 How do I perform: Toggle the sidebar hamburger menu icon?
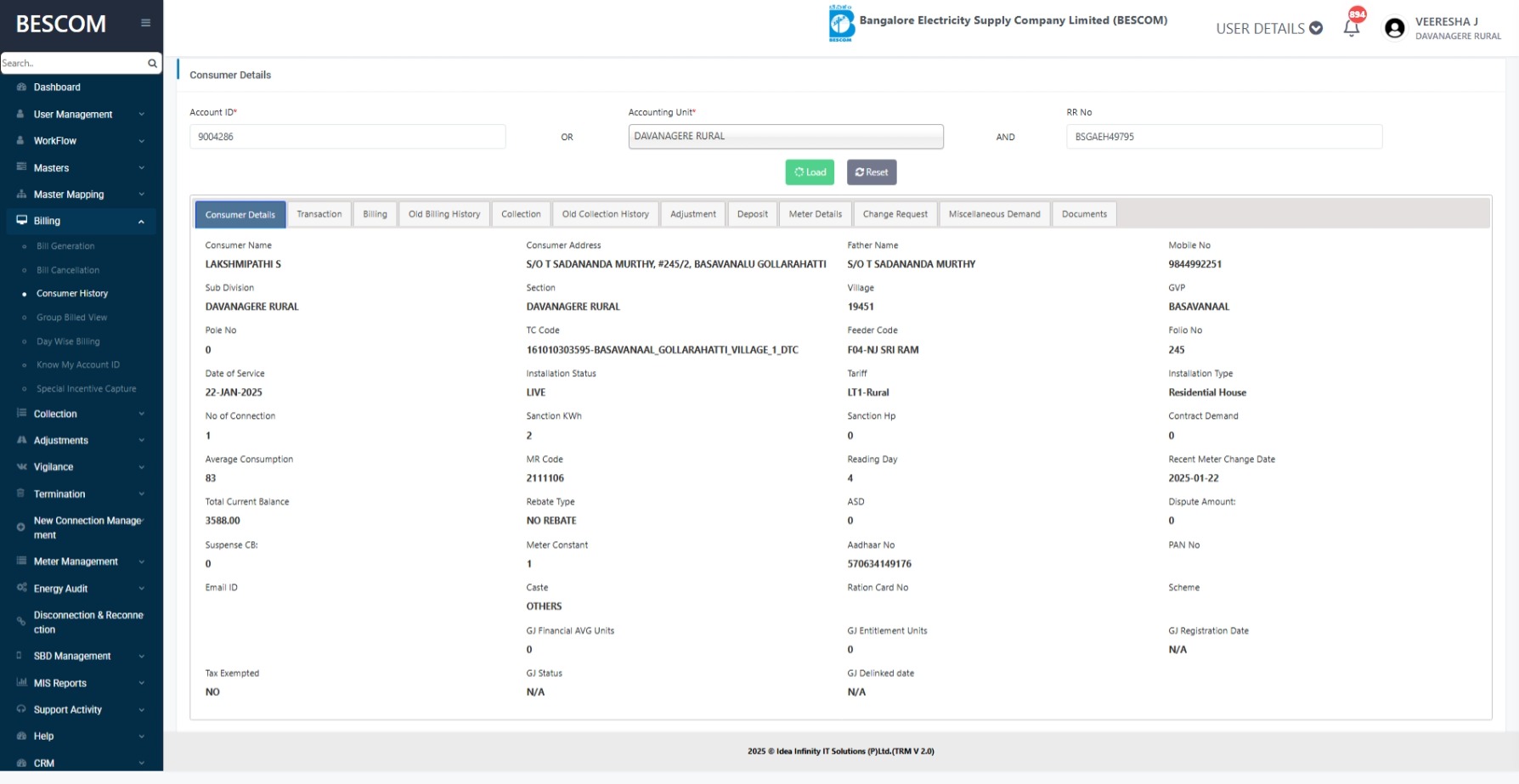(x=145, y=23)
